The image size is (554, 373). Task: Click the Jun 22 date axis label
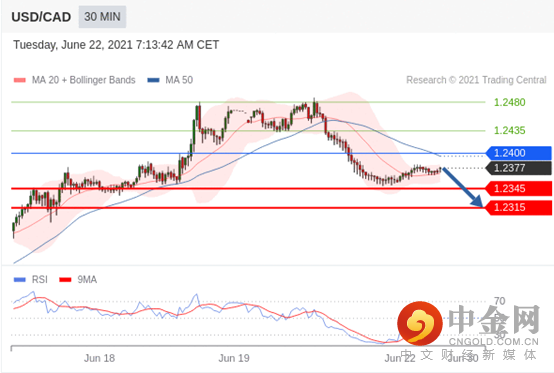coord(400,358)
